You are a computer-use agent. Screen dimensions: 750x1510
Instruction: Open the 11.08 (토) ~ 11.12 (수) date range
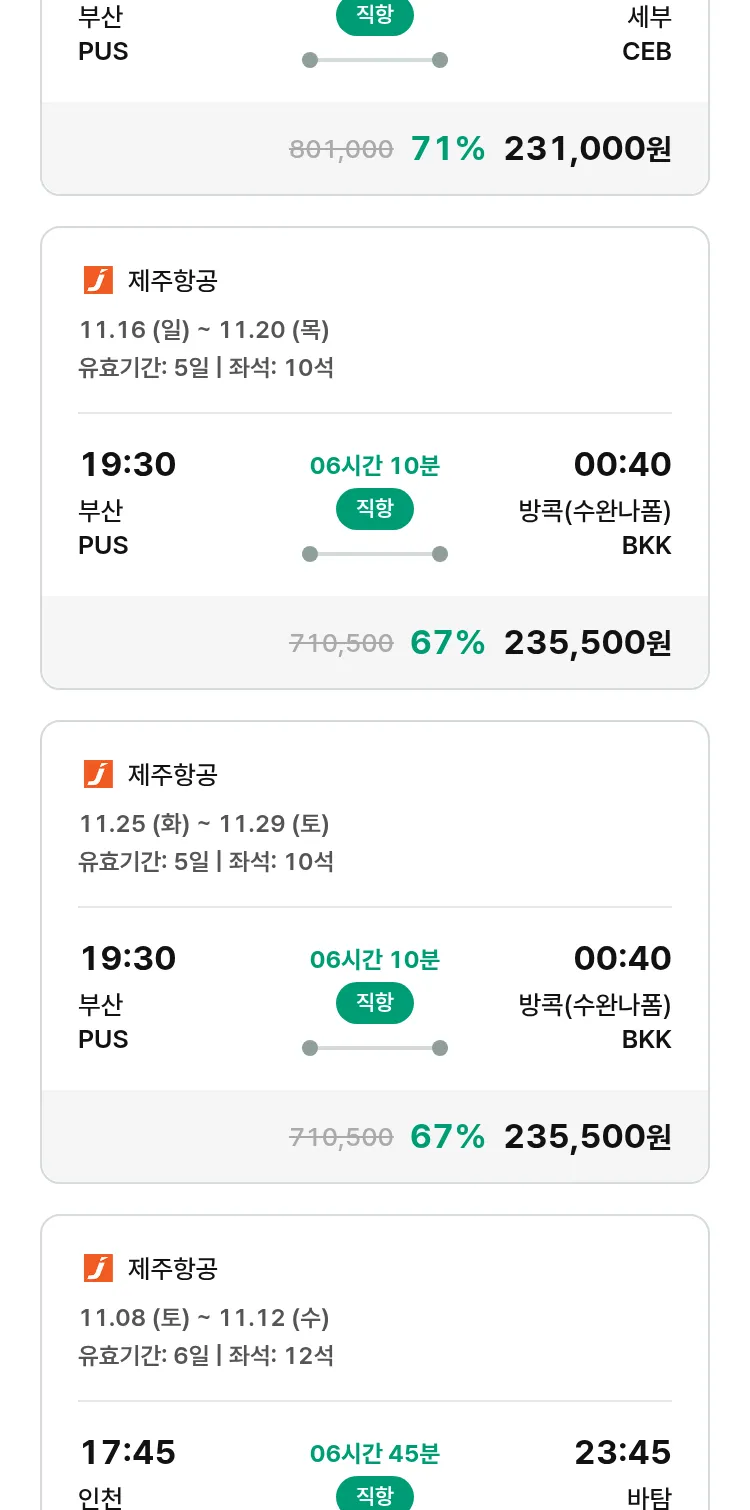pos(204,1318)
